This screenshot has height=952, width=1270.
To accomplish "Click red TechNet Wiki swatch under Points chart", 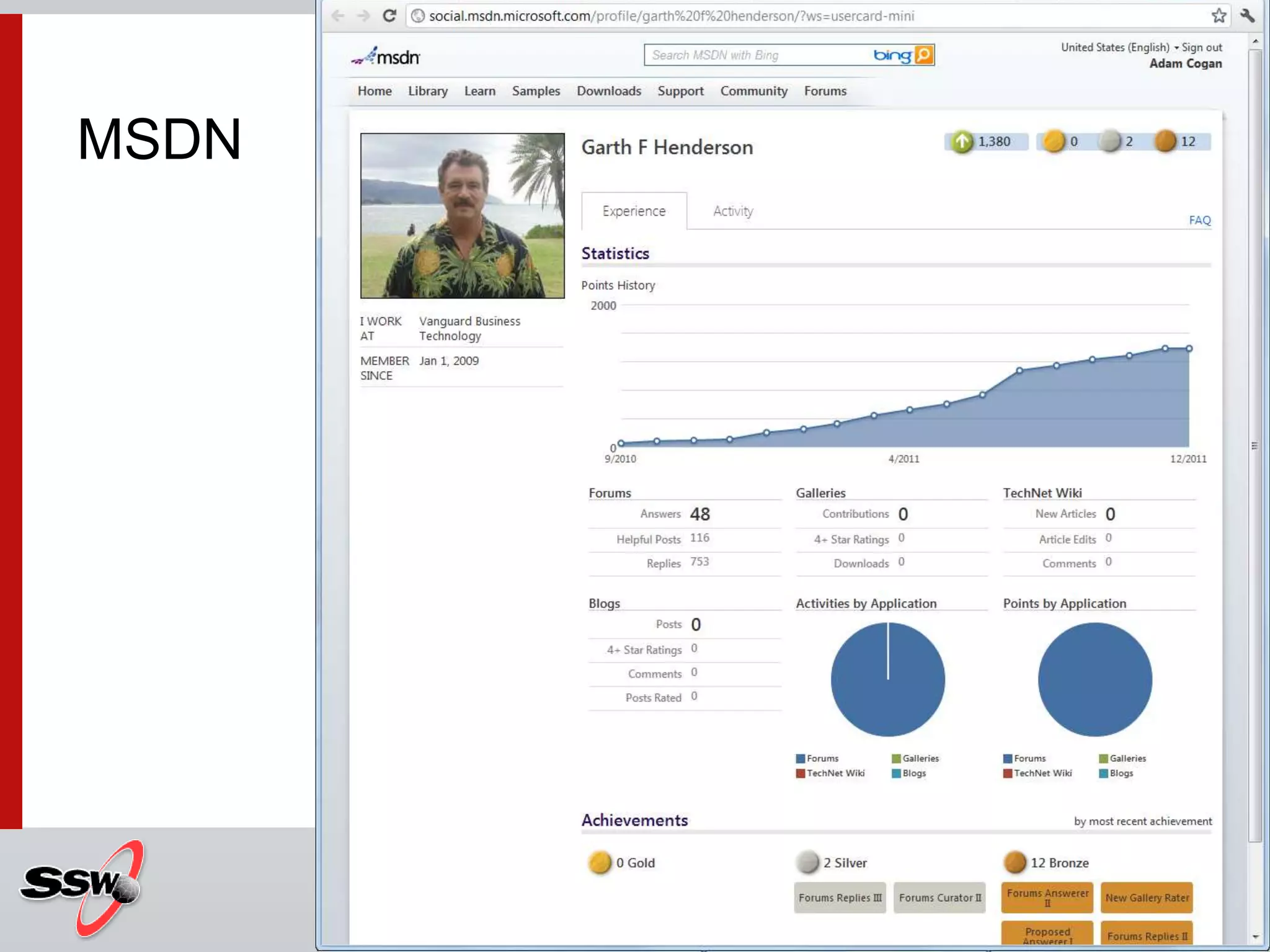I will click(x=1008, y=773).
